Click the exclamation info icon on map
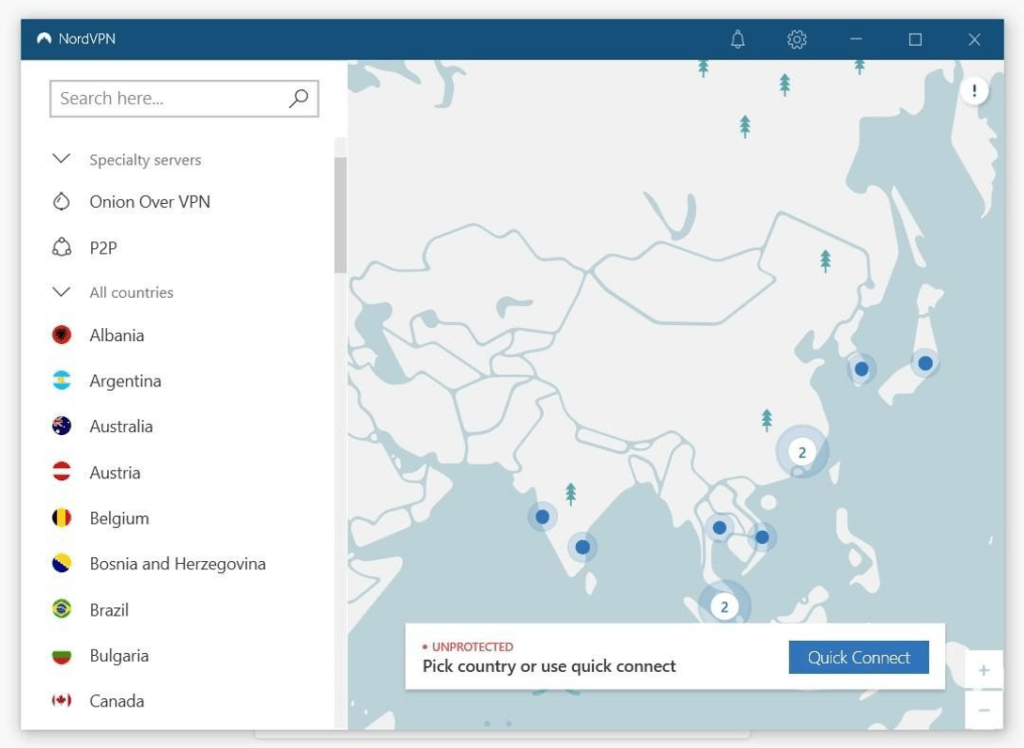 [x=974, y=90]
